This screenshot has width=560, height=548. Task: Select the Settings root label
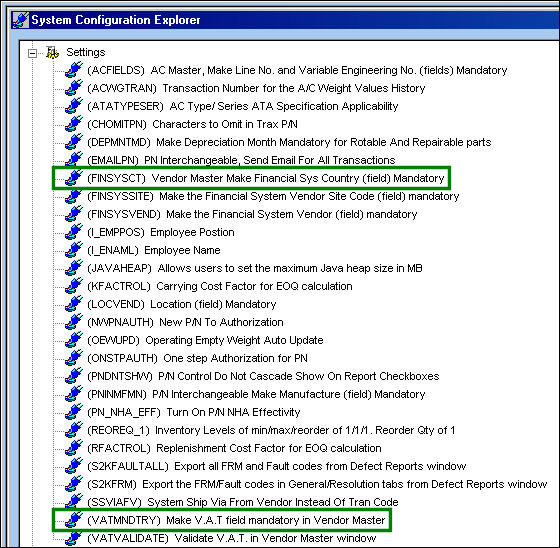(x=86, y=53)
